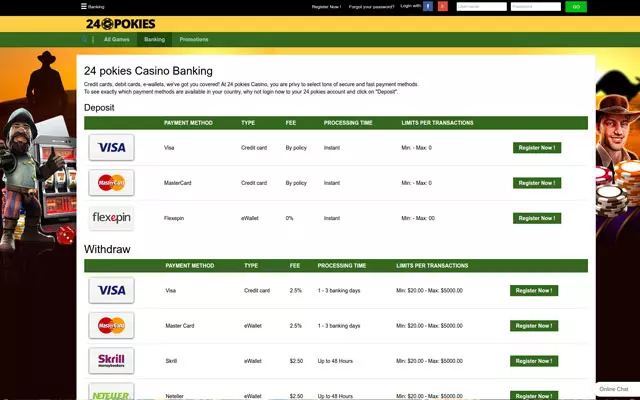Click the Facebook login icon

428,6
